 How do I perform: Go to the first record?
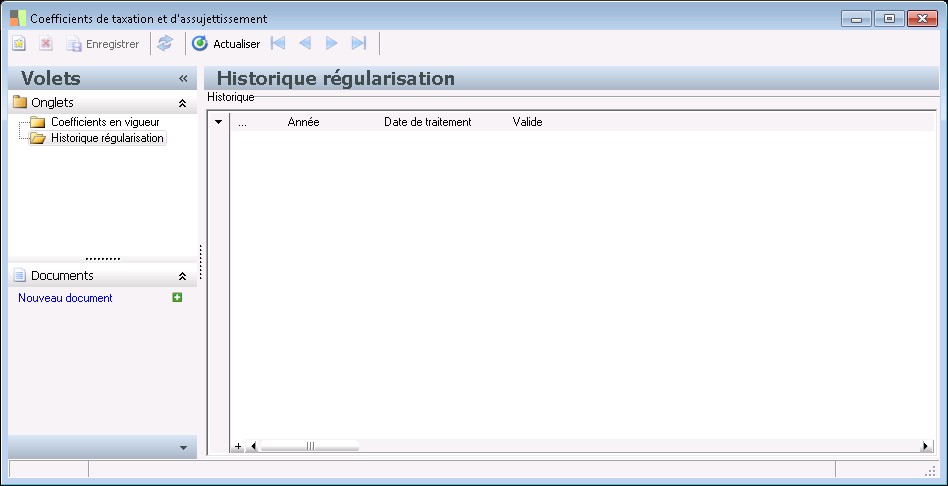[278, 44]
